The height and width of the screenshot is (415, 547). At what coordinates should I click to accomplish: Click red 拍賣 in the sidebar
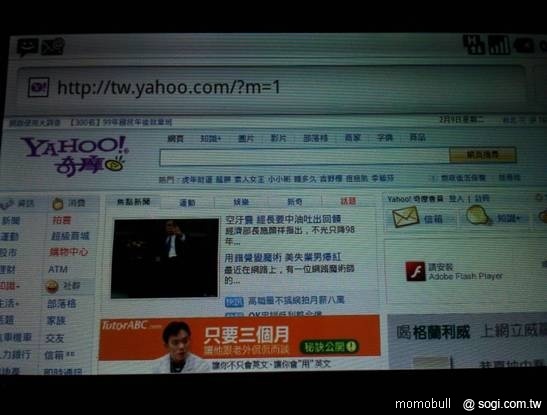click(62, 220)
